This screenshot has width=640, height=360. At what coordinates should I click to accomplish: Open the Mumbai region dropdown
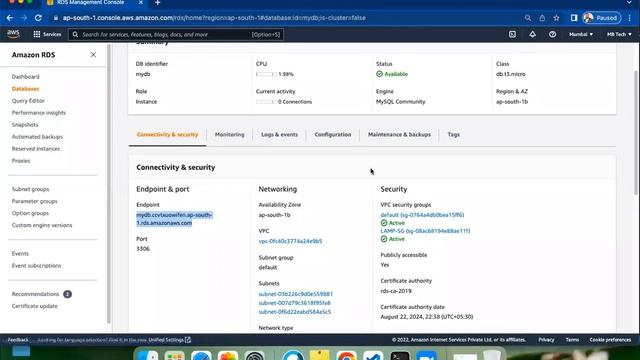click(x=581, y=34)
